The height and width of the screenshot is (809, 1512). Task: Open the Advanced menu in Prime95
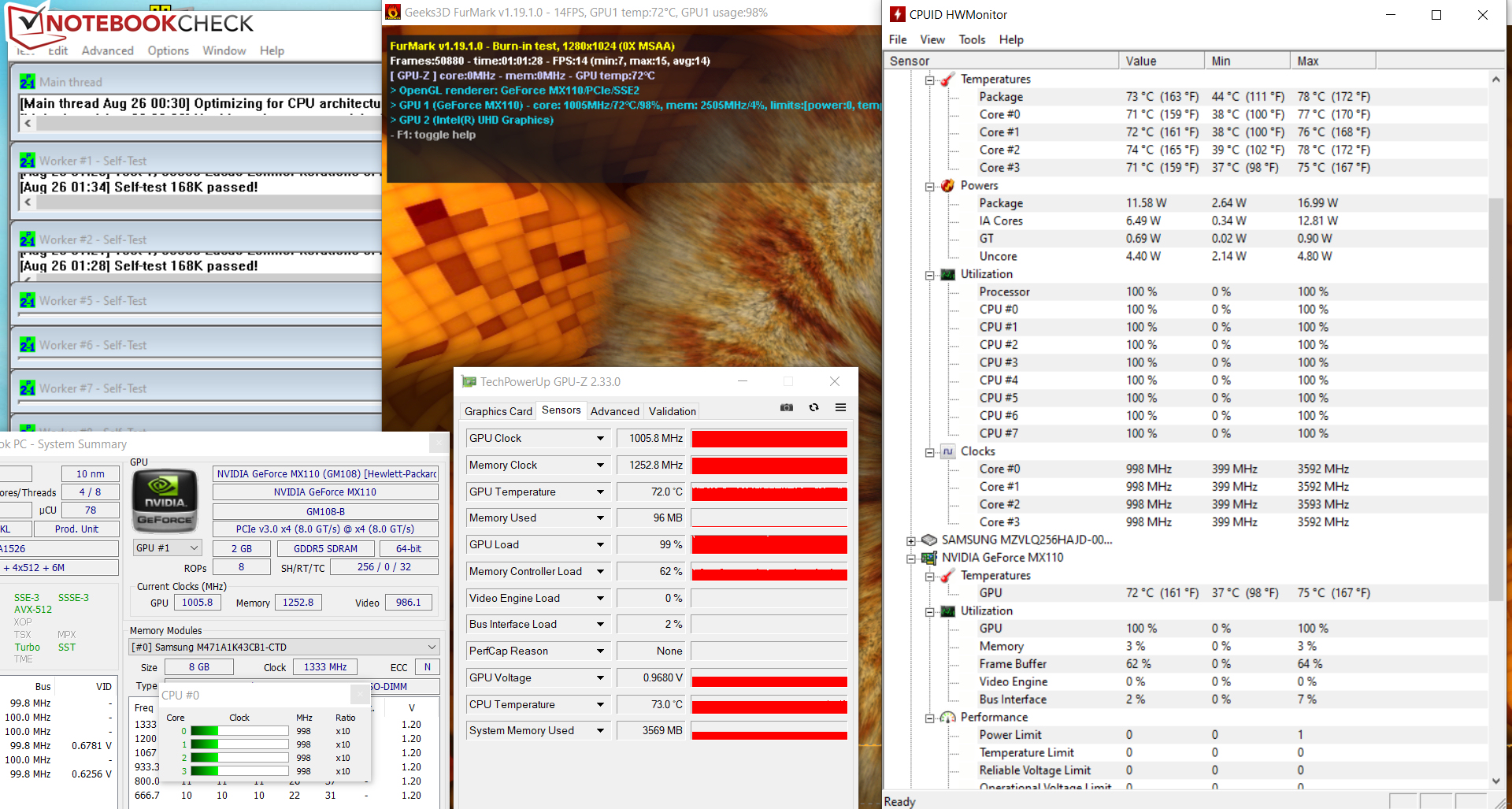point(108,50)
